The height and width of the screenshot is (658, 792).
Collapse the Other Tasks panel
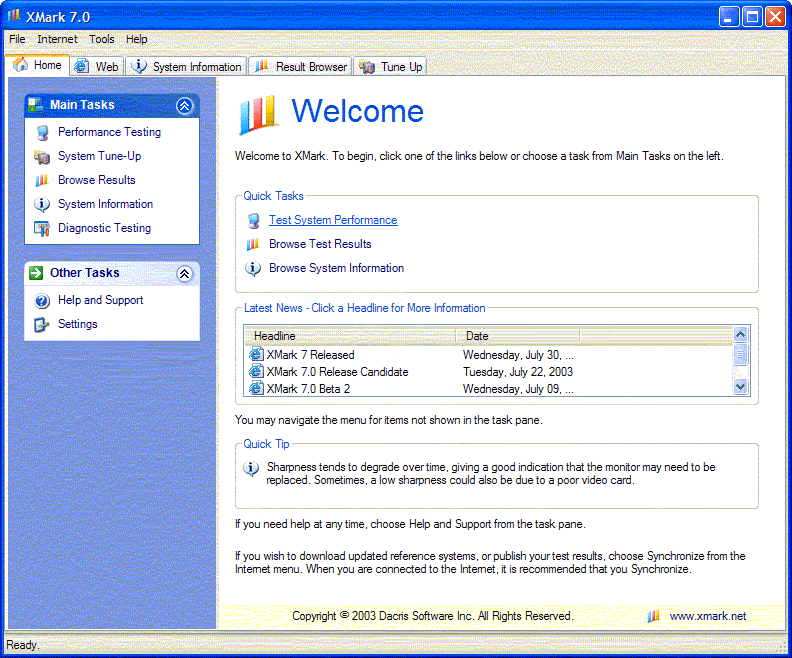click(184, 274)
